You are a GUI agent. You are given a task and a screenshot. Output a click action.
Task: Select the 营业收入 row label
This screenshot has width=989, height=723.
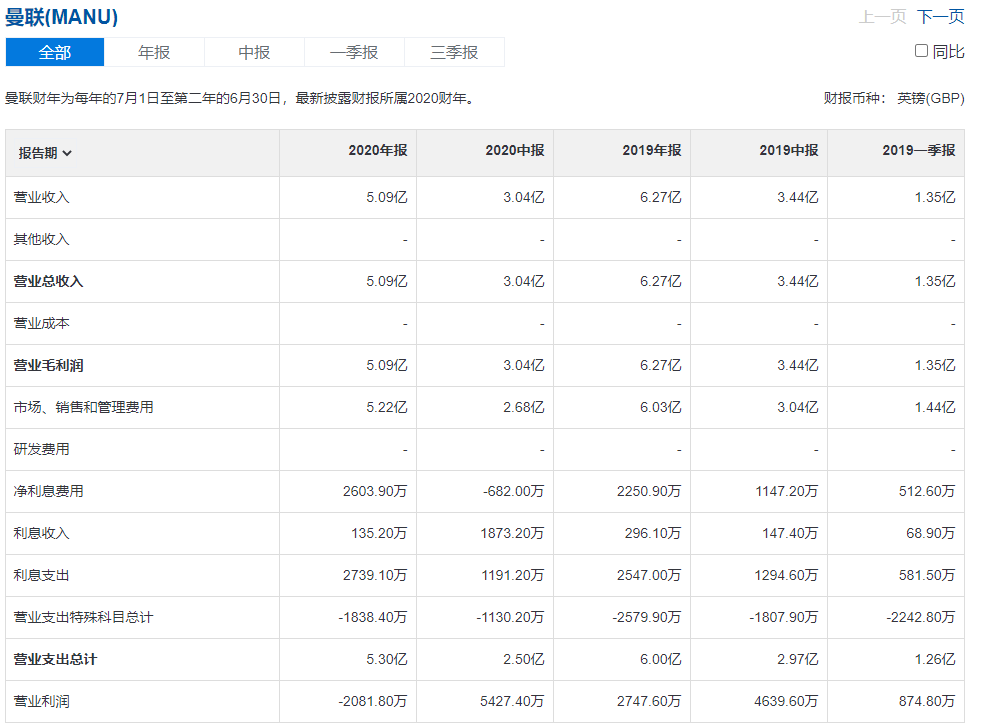(41, 198)
